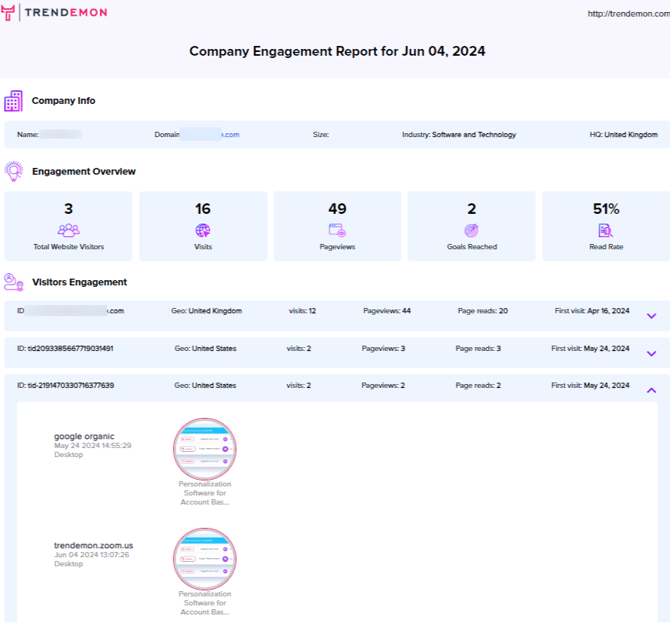Click the 51% Read Rate card
Image resolution: width=670 pixels, height=622 pixels.
[x=605, y=226]
